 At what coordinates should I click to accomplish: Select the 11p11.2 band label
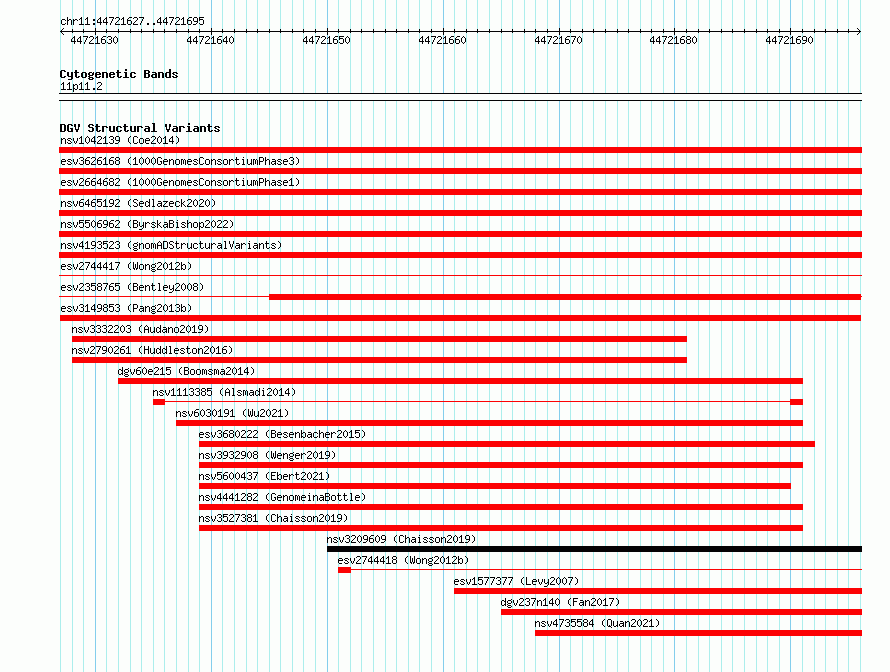[81, 86]
